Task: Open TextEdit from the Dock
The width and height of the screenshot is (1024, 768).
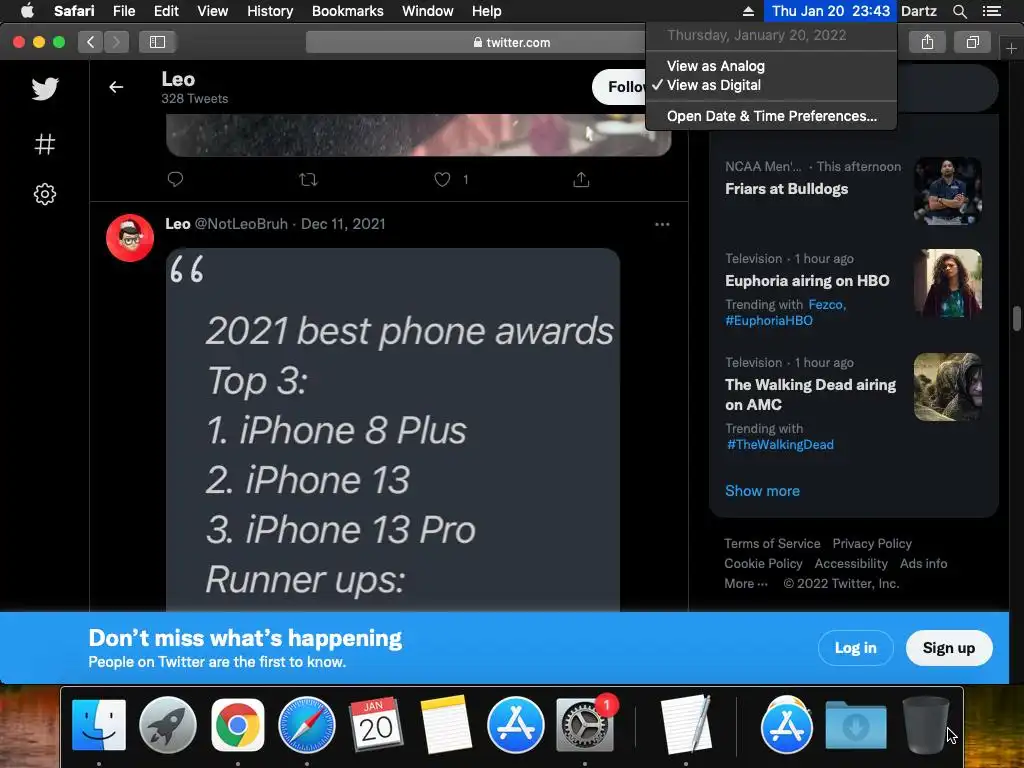Action: tap(686, 724)
